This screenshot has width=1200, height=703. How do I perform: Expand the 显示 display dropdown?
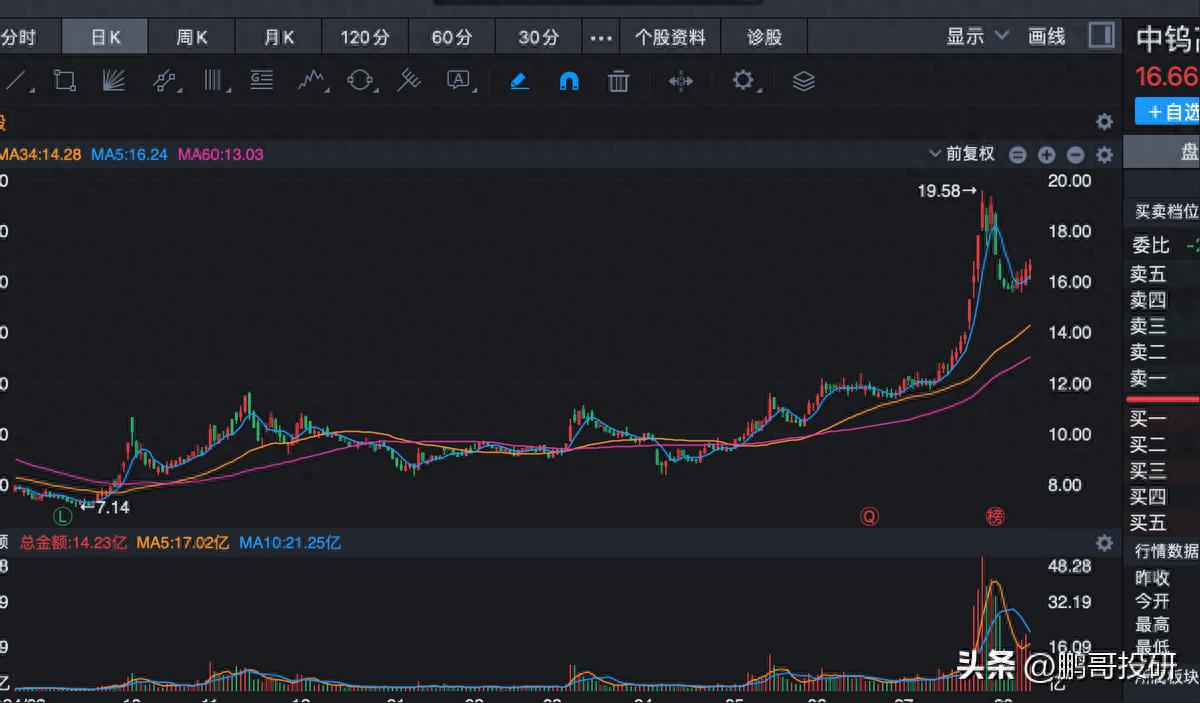977,37
